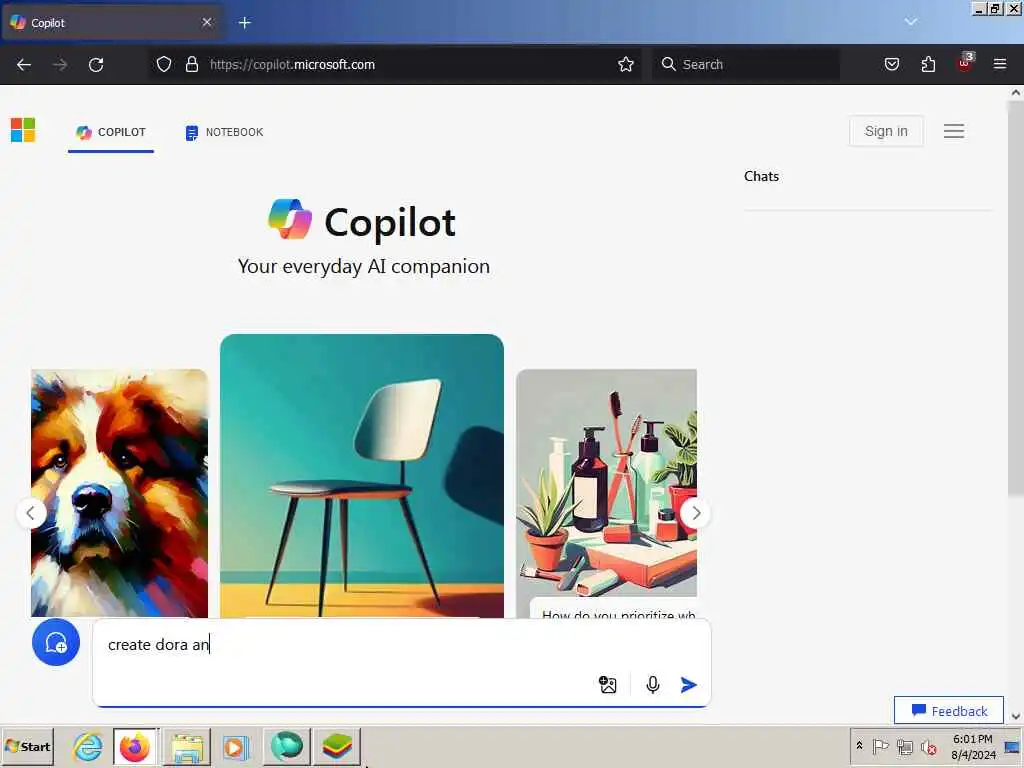Screen dimensions: 1024x768
Task: Open Windows Media Player from the taskbar
Action: [x=235, y=746]
